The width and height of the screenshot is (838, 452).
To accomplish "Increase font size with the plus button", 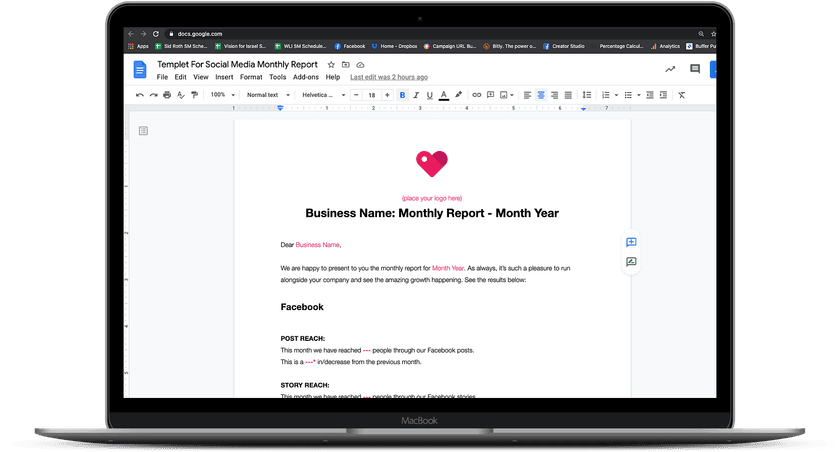I will (x=387, y=95).
